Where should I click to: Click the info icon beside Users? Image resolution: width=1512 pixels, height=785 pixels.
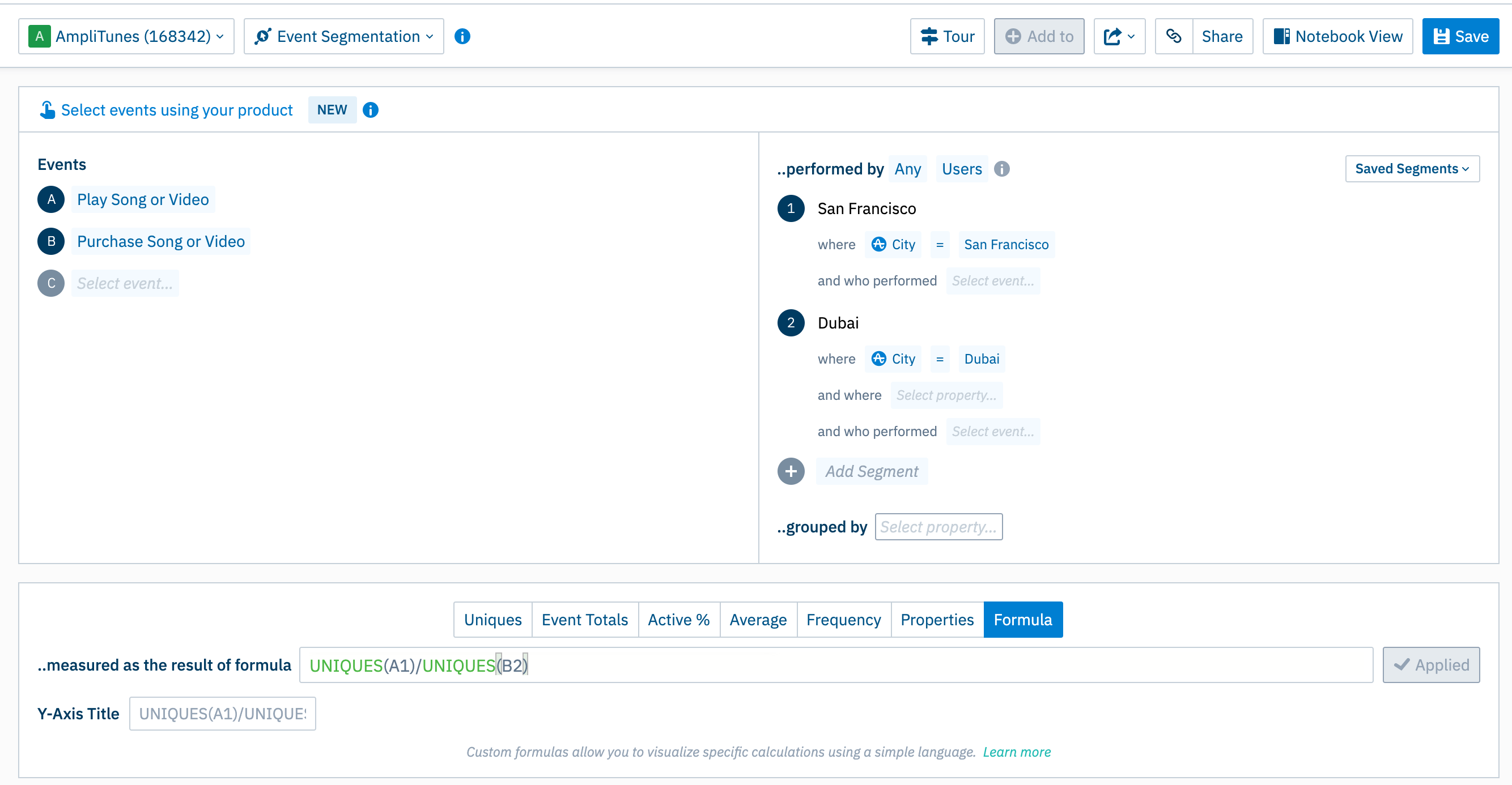click(1002, 169)
